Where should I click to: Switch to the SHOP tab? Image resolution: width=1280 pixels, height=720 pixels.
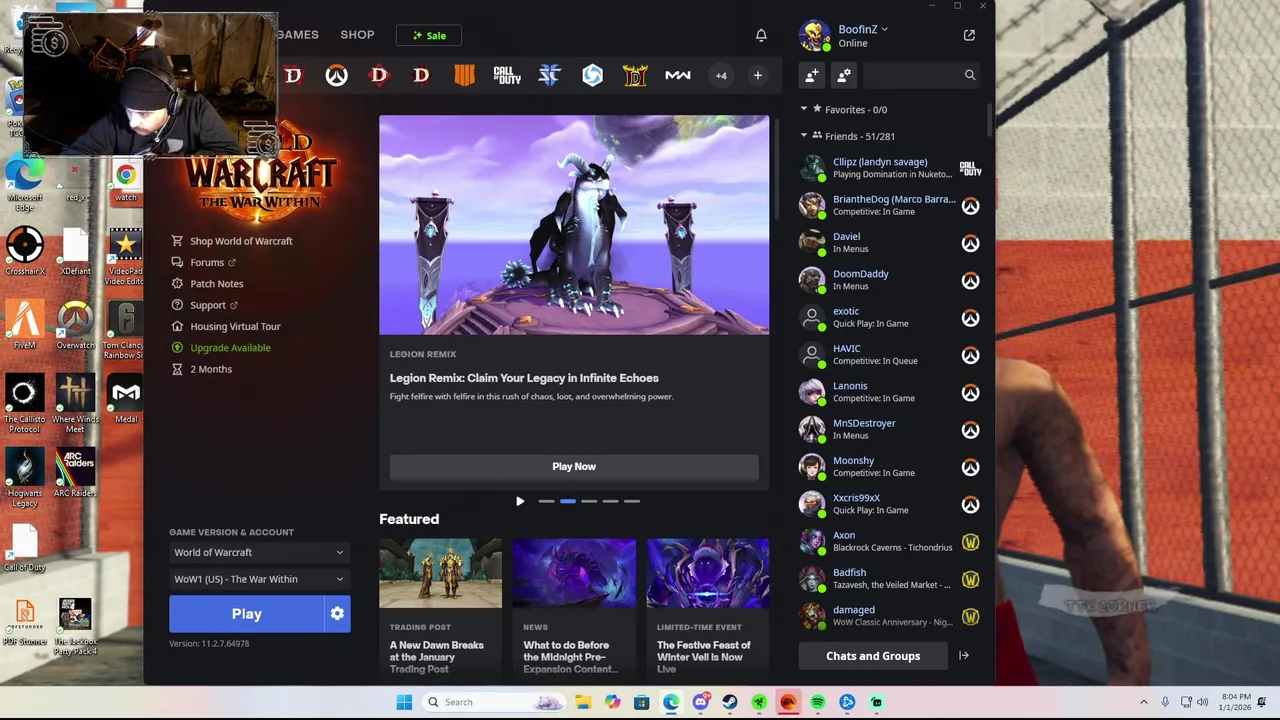(357, 35)
